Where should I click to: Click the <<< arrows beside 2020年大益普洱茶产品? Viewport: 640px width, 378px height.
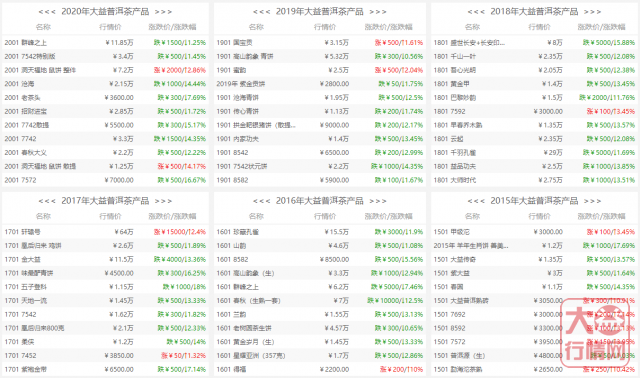[47, 12]
